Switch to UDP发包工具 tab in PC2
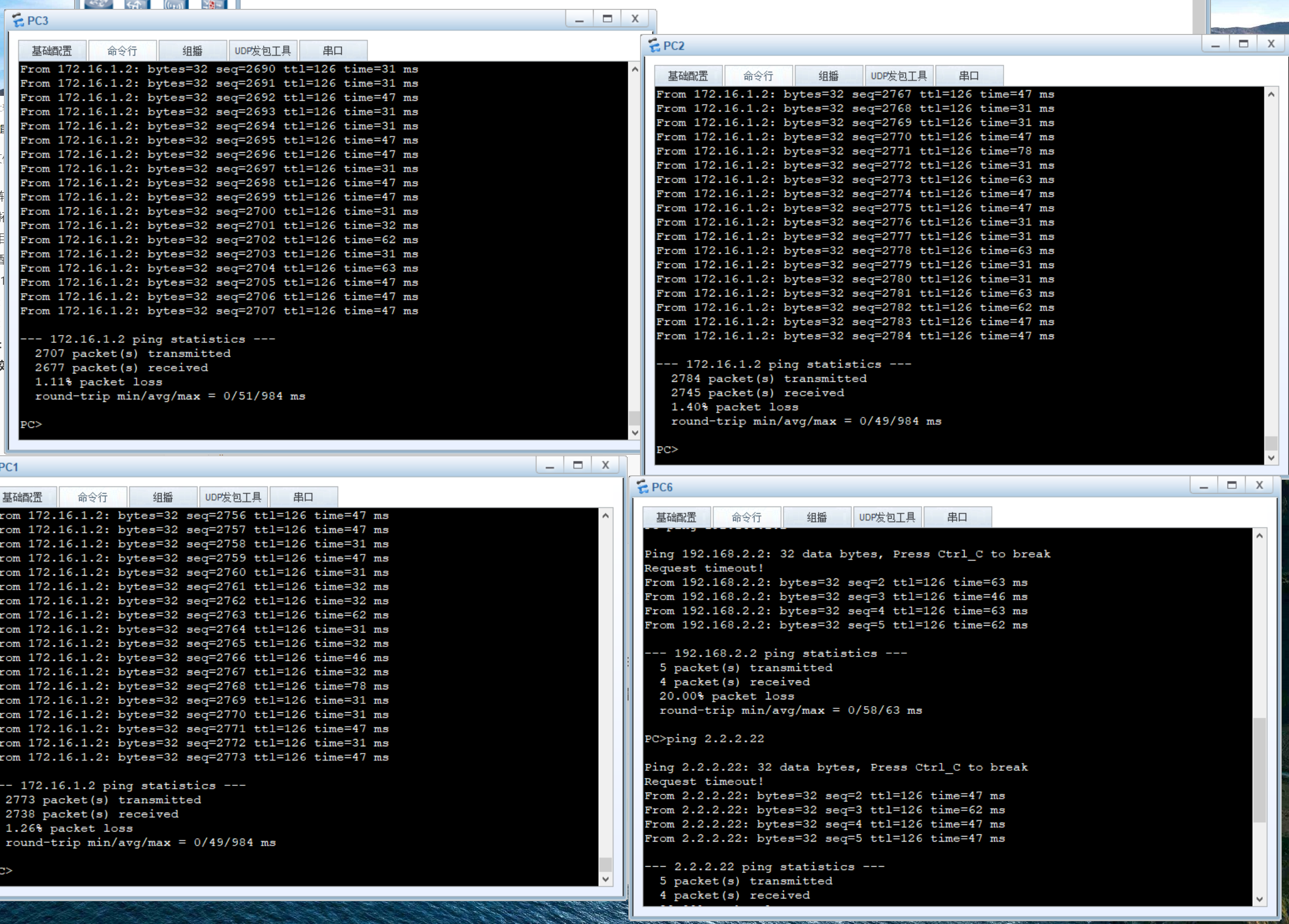1289x924 pixels. coord(899,76)
